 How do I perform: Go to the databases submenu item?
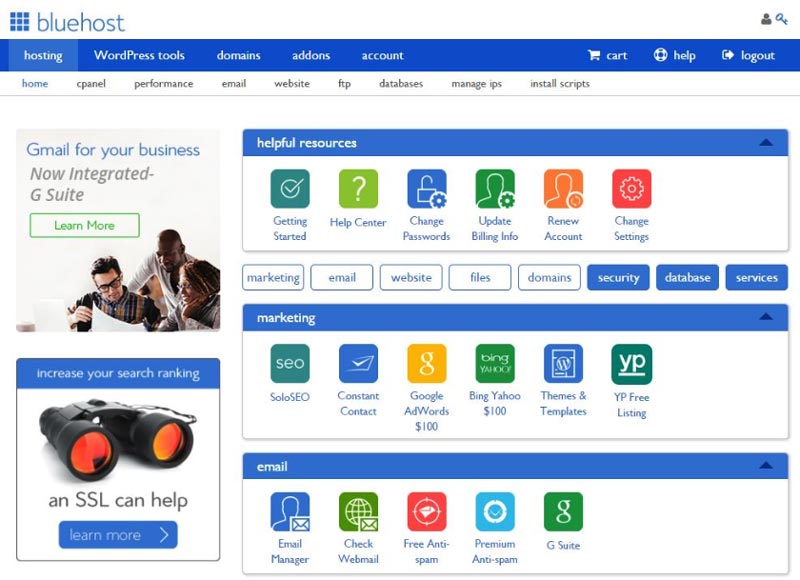[401, 83]
